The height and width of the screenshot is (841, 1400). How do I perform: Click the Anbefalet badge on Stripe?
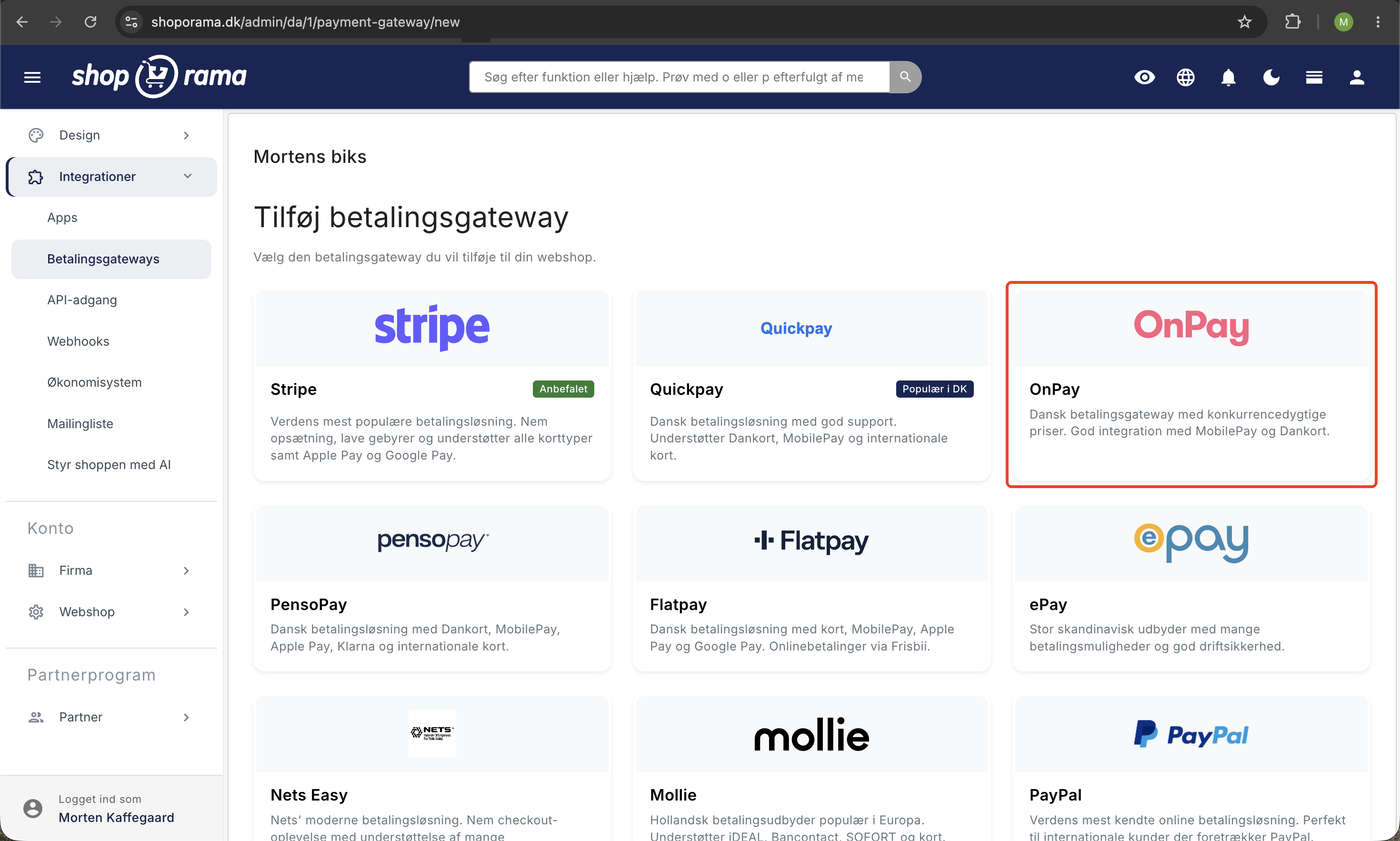(564, 389)
